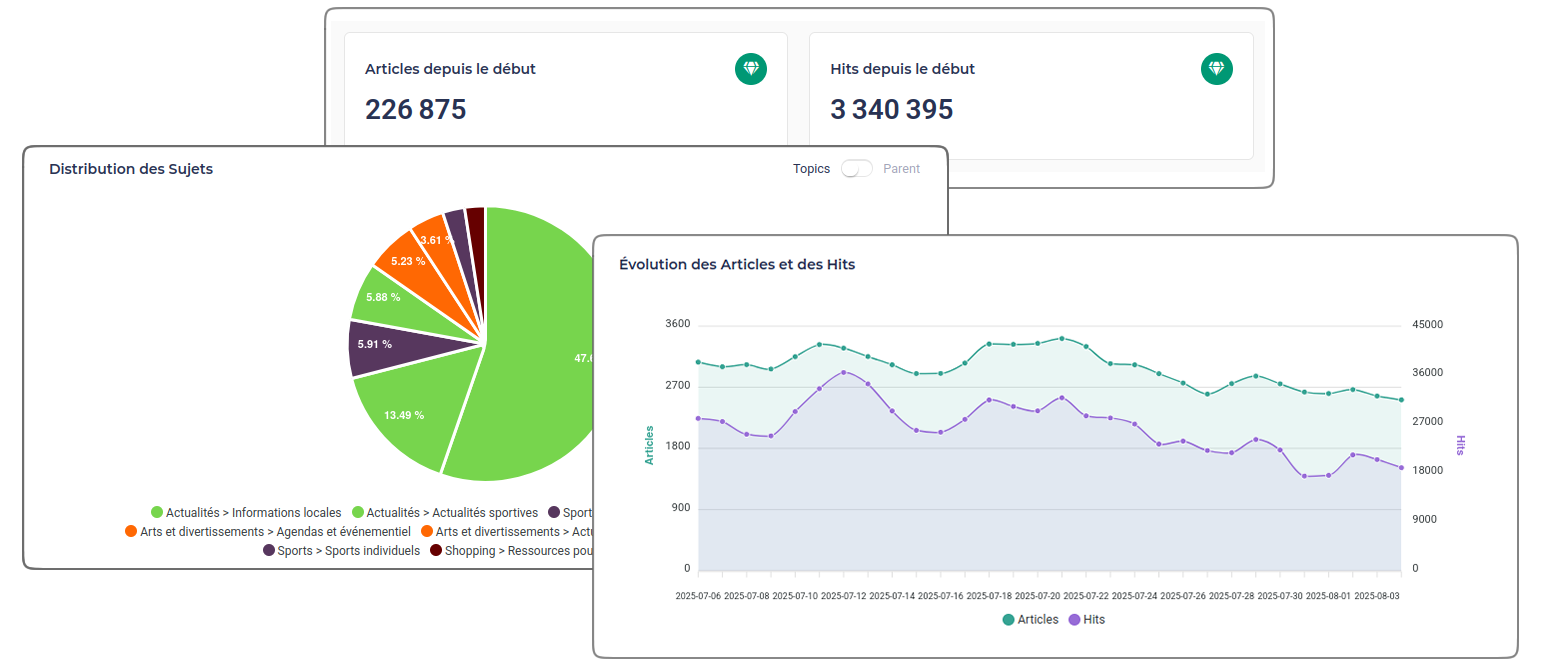This screenshot has width=1550, height=670.
Task: Click the Articles peak point at 2025-07-20
Action: click(1062, 338)
